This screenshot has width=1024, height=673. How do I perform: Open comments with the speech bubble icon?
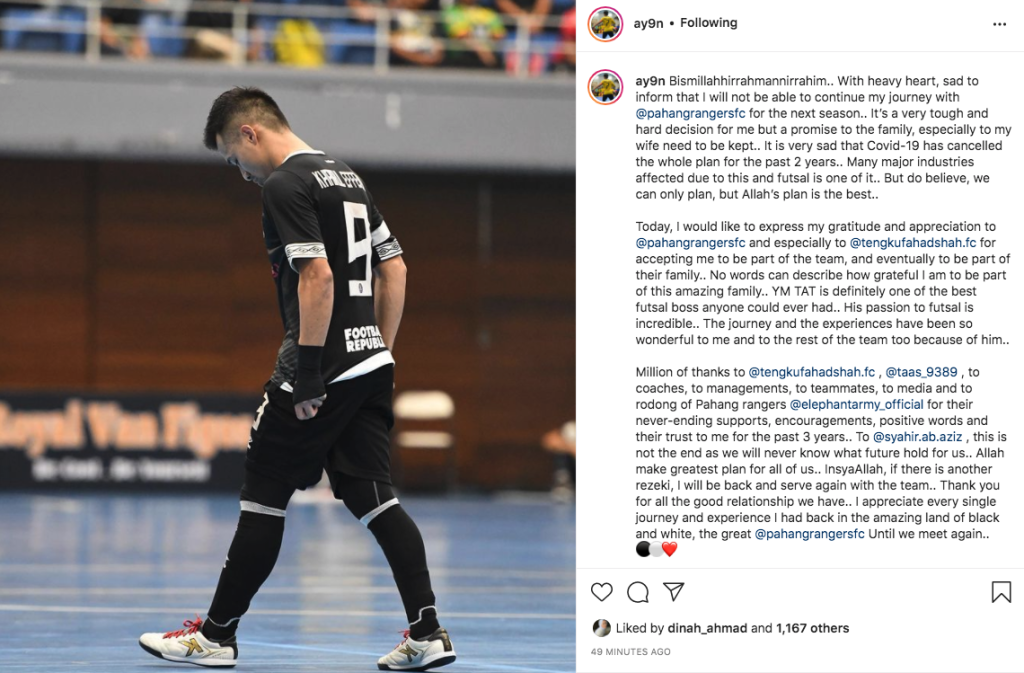point(637,592)
